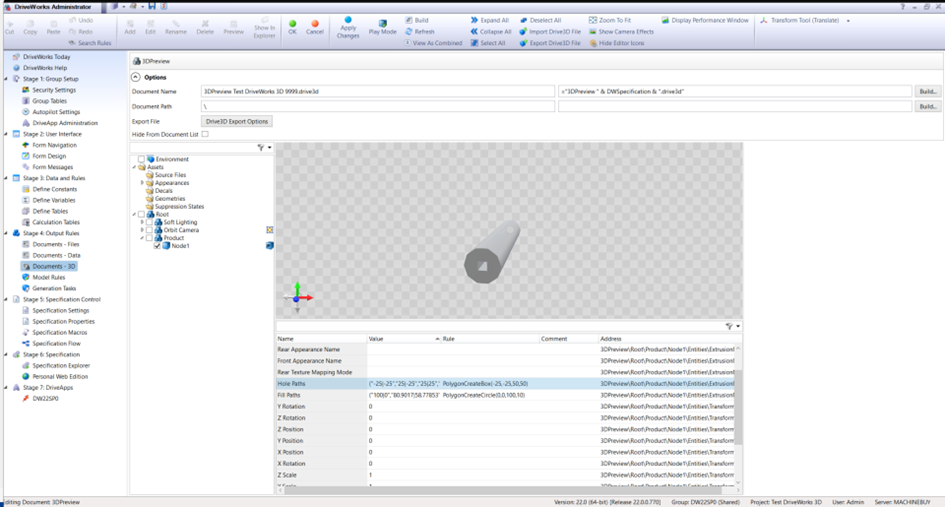Open Specification Macros

click(60, 332)
